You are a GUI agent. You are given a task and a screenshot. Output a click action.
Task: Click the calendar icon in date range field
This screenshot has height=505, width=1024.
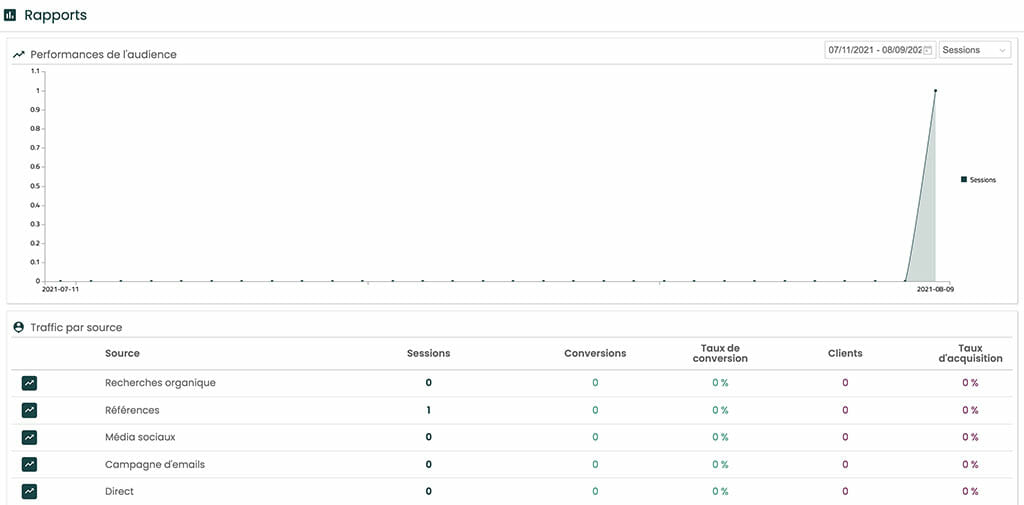coord(927,50)
